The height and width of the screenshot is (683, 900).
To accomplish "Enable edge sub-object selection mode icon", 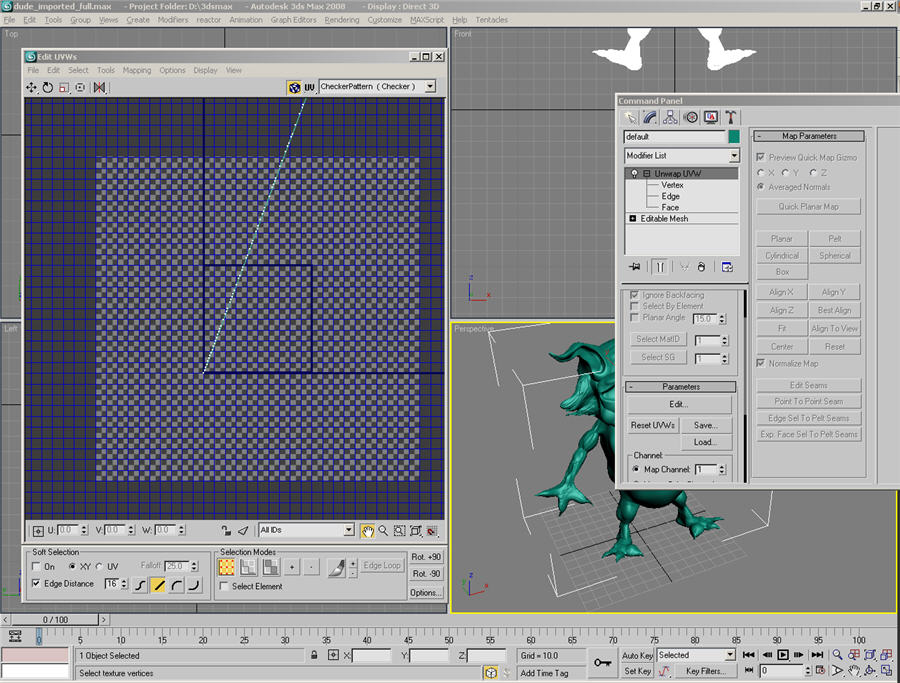I will coord(249,567).
